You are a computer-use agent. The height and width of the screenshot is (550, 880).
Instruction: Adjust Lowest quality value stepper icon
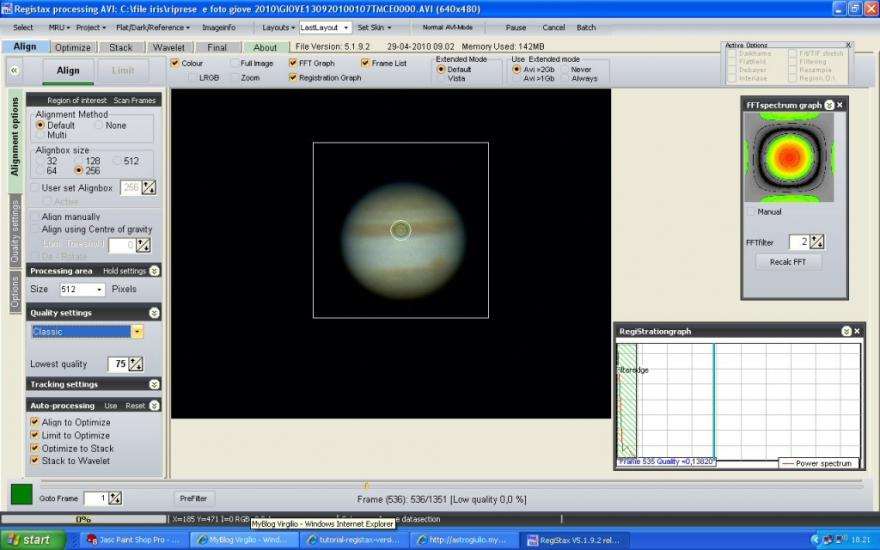pyautogui.click(x=136, y=364)
